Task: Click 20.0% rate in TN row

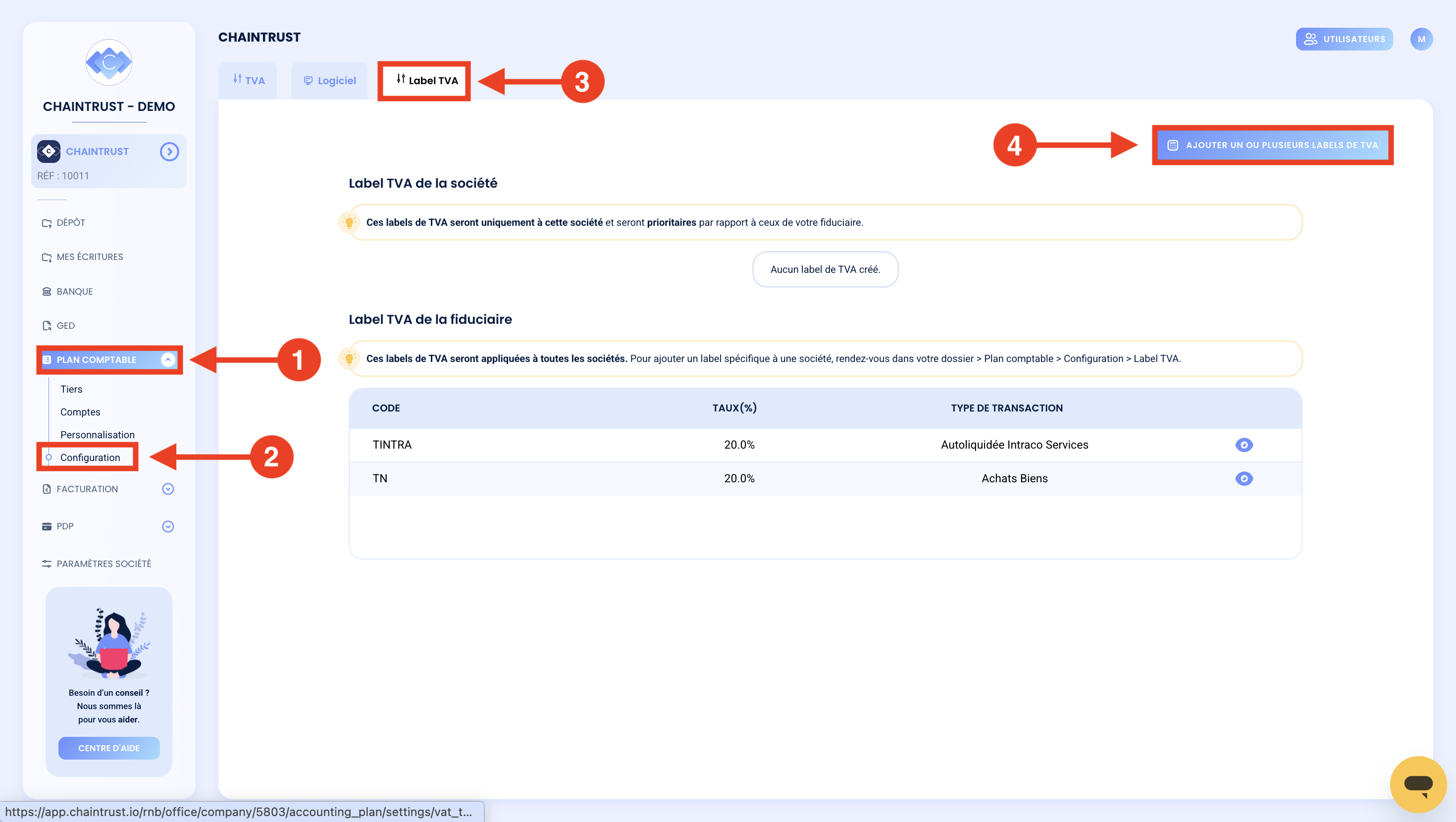Action: point(739,478)
